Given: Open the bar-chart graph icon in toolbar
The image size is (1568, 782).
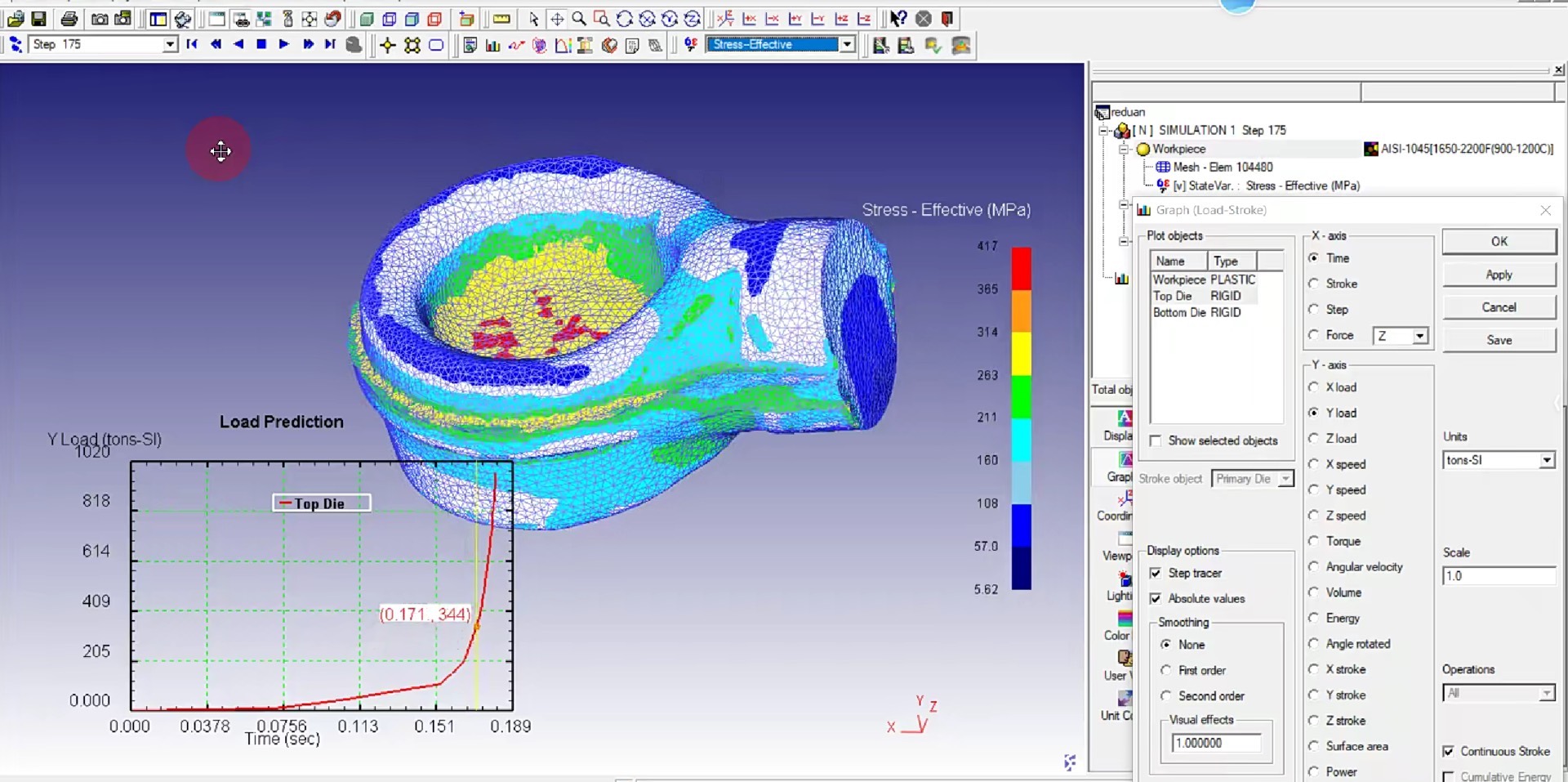Looking at the screenshot, I should pos(492,46).
